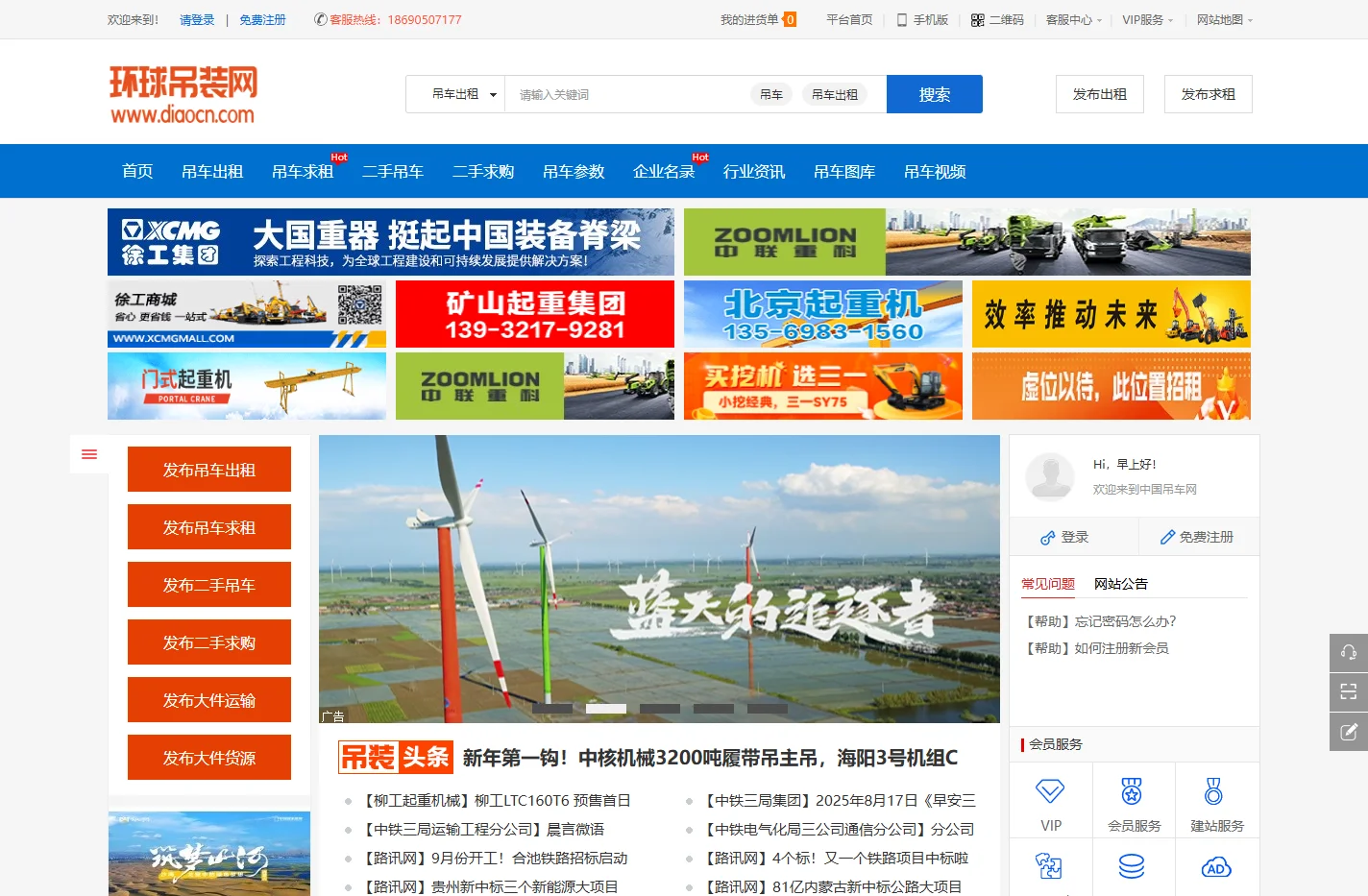
Task: Open the 建站服务 icon
Action: [1214, 792]
